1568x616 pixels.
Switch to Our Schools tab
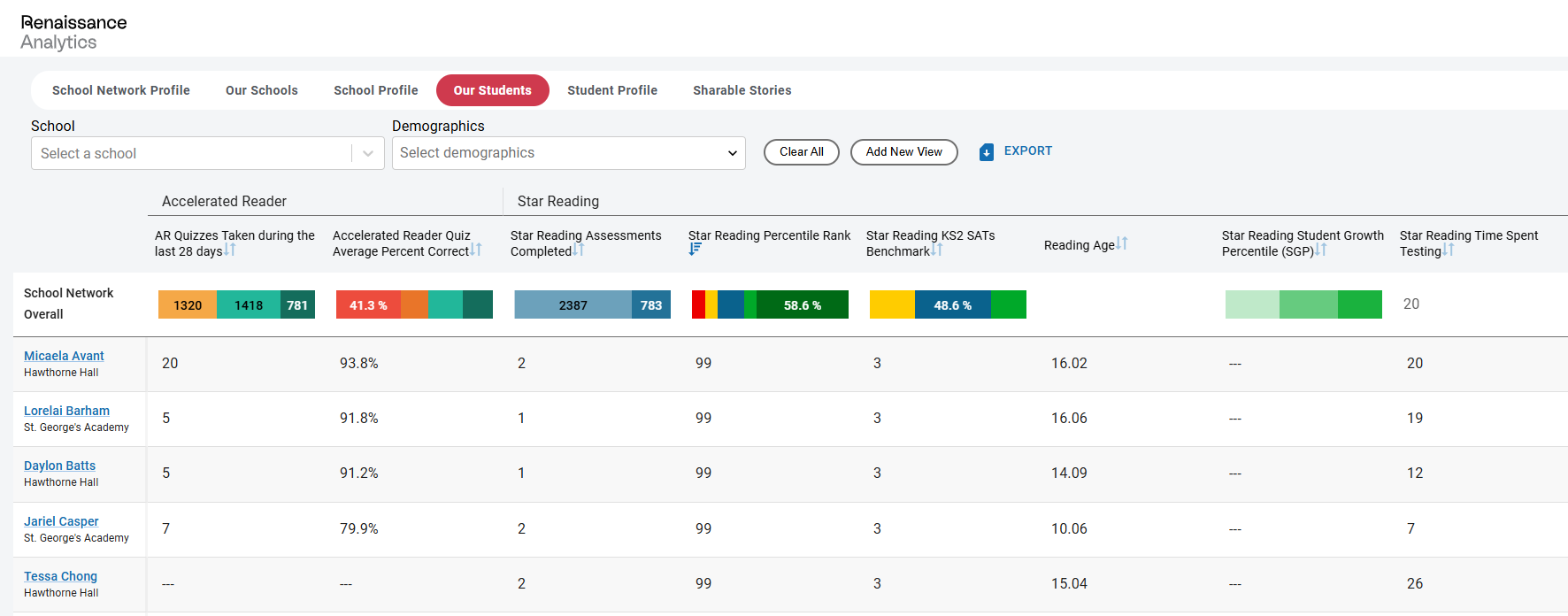coord(262,90)
